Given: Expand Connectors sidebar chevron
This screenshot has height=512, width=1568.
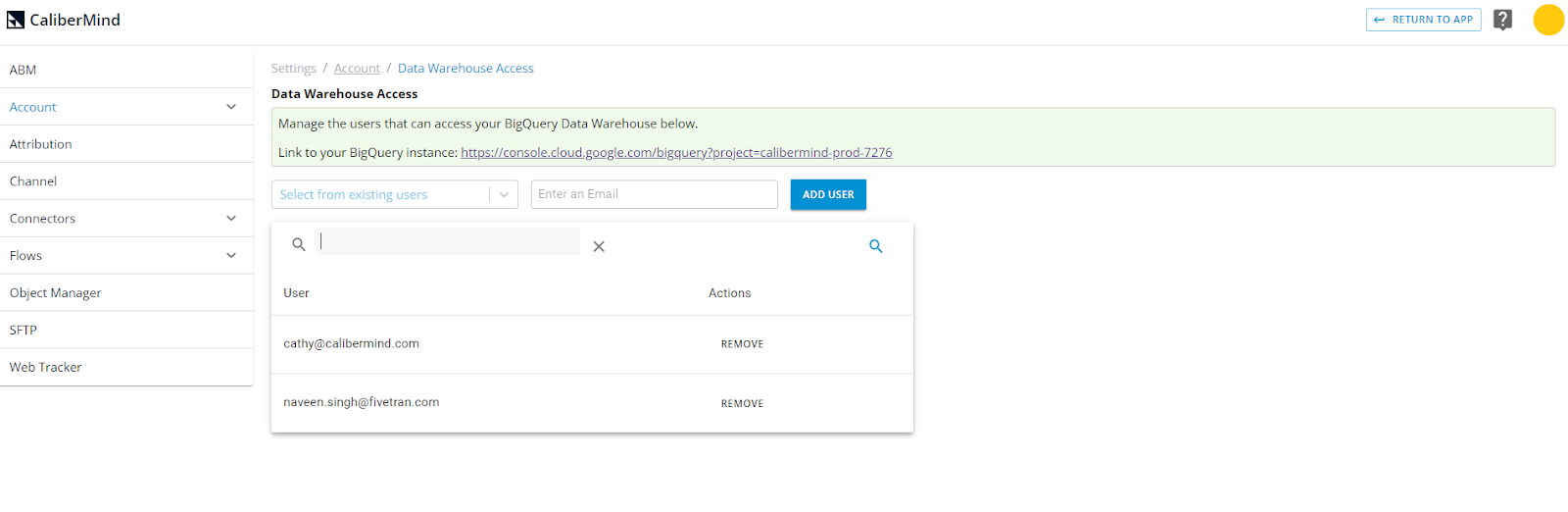Looking at the screenshot, I should pyautogui.click(x=231, y=219).
